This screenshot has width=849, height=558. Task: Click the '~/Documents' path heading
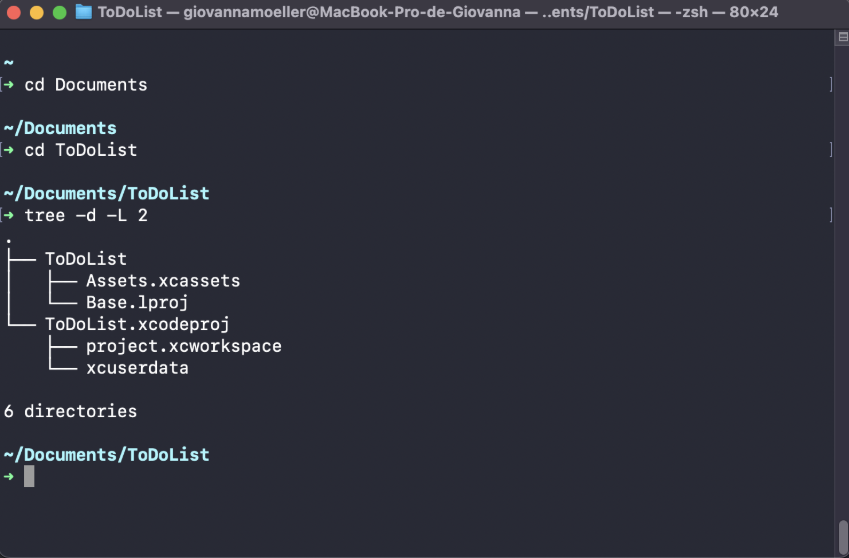click(x=60, y=128)
